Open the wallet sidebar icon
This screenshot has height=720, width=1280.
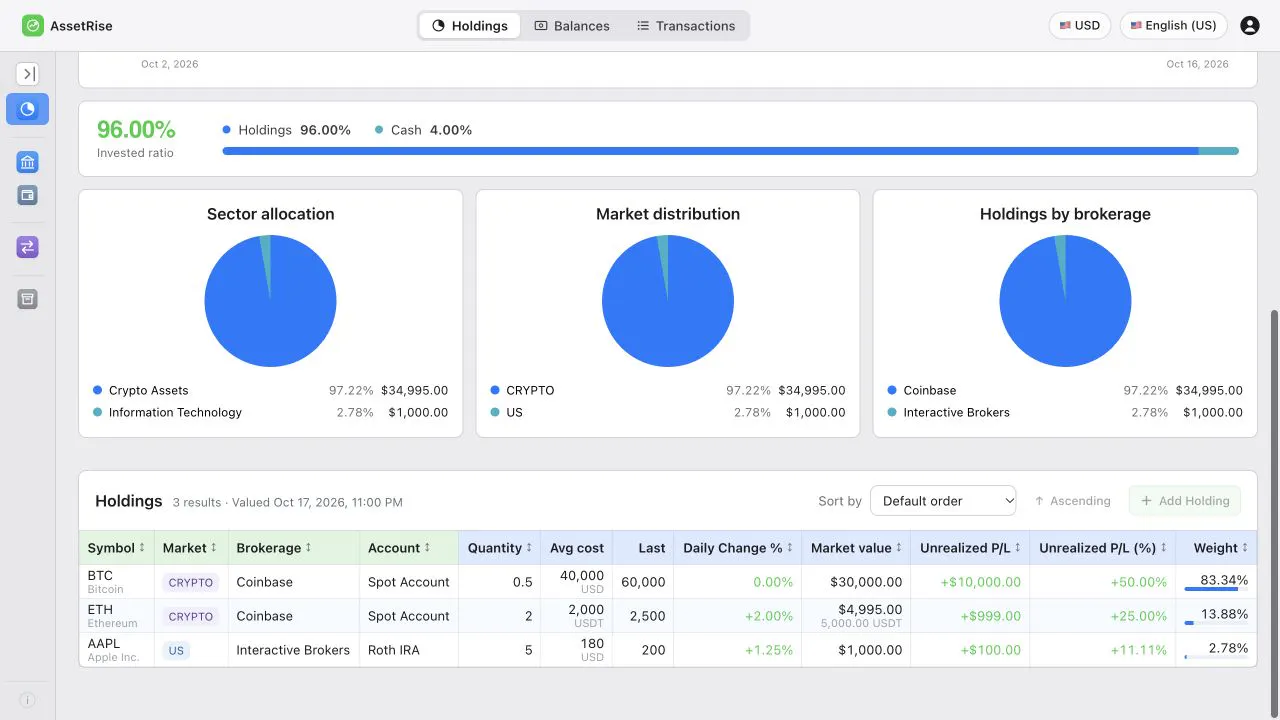pyautogui.click(x=28, y=195)
